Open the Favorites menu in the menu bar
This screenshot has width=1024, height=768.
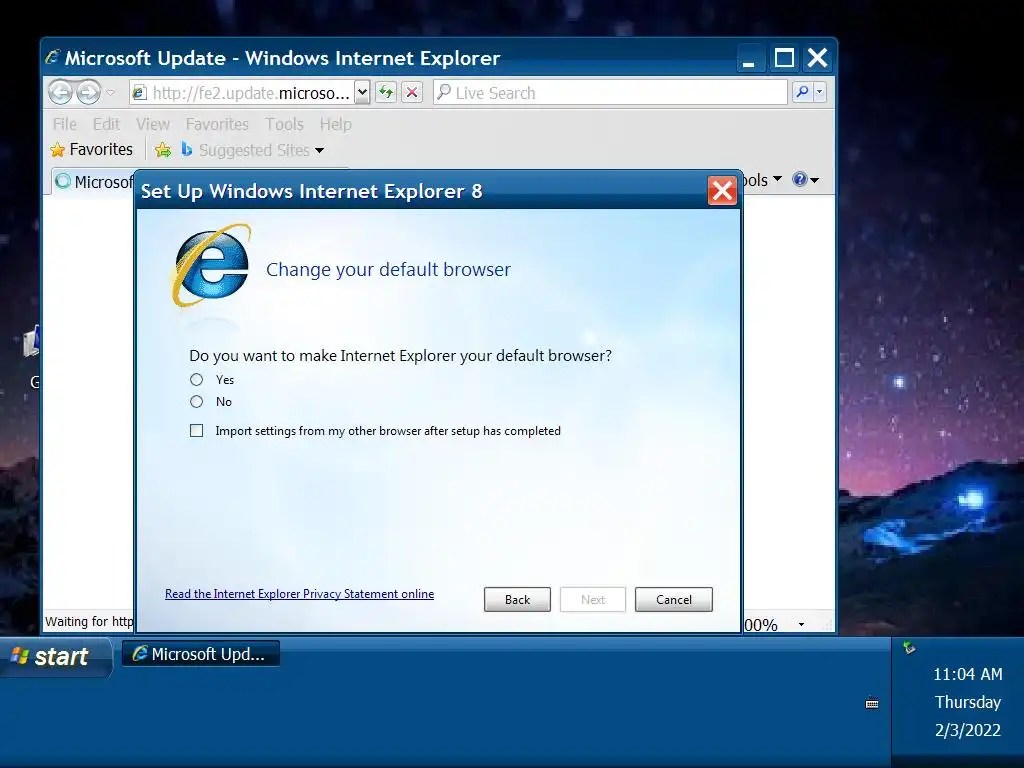[217, 124]
